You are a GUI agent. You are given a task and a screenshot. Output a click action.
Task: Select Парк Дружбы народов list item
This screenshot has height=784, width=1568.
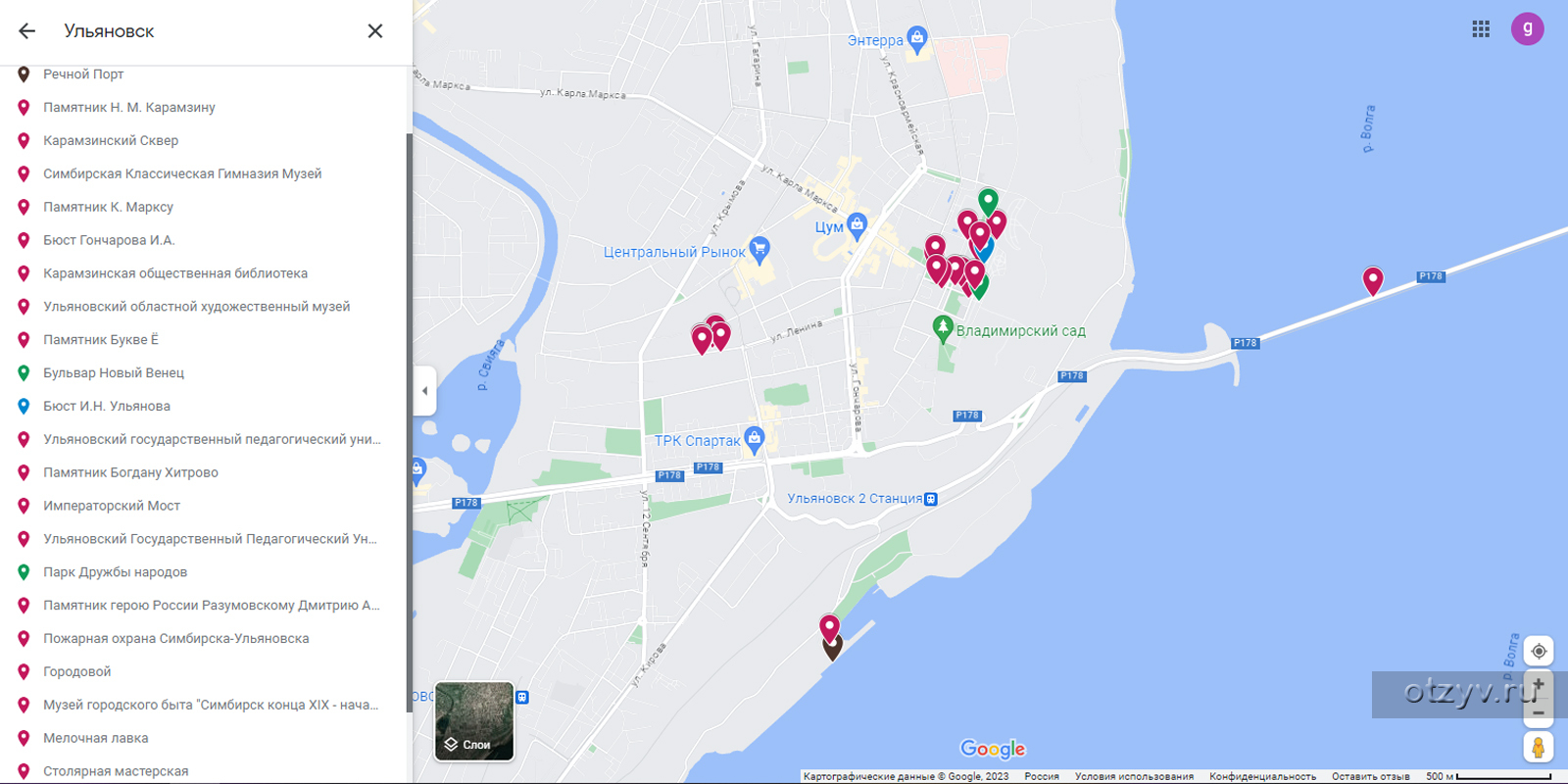click(115, 572)
